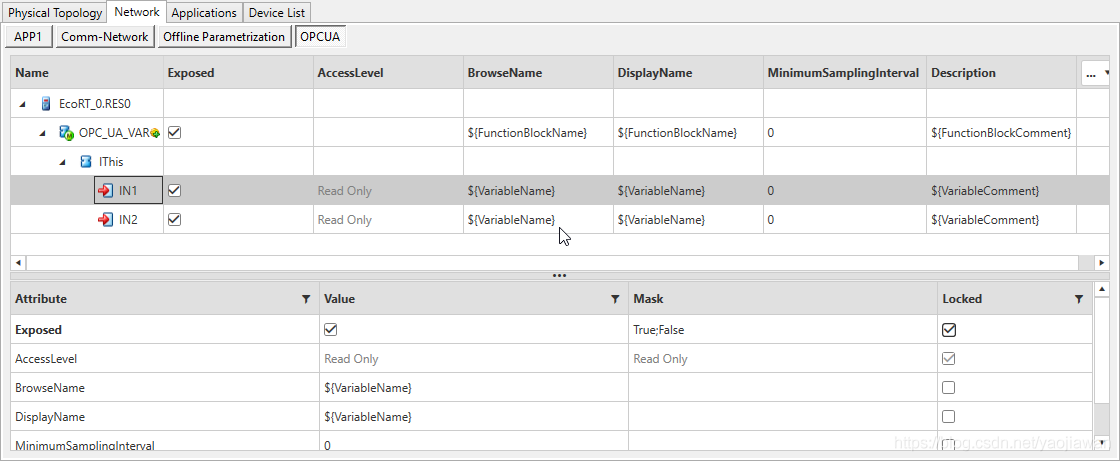Collapse the EcoRT_0.RES0 tree node

[x=23, y=103]
